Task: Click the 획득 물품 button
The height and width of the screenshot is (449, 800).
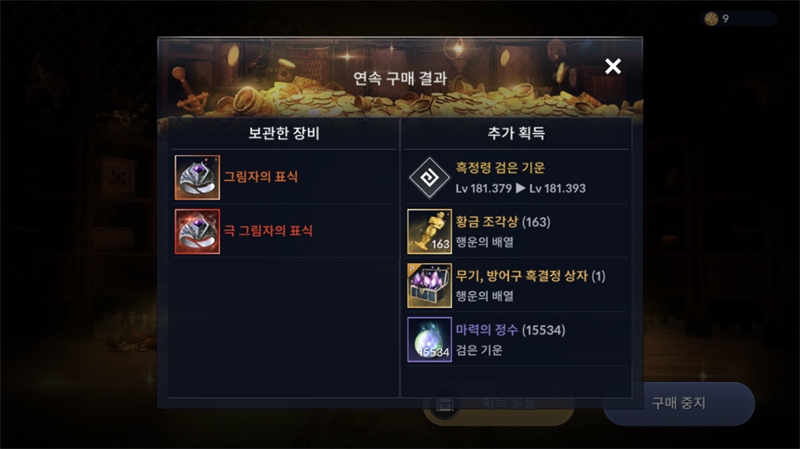Action: coord(499,404)
